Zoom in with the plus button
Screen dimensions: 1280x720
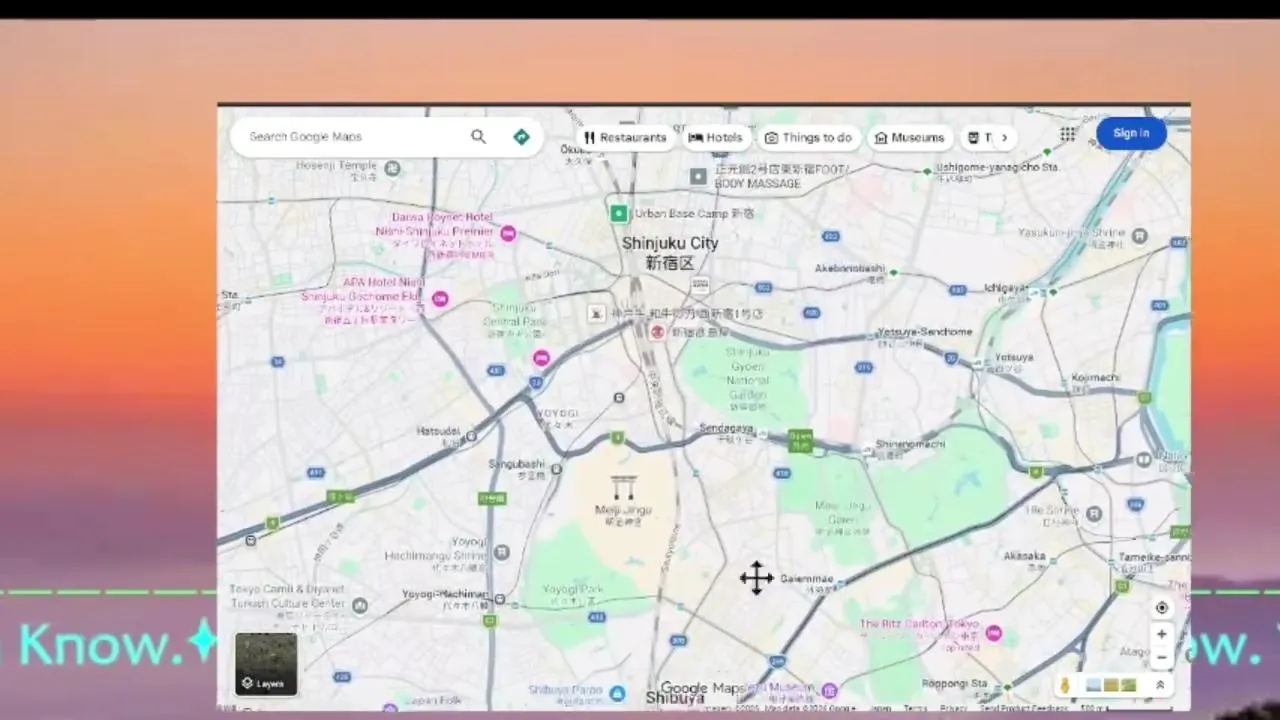pos(1161,634)
